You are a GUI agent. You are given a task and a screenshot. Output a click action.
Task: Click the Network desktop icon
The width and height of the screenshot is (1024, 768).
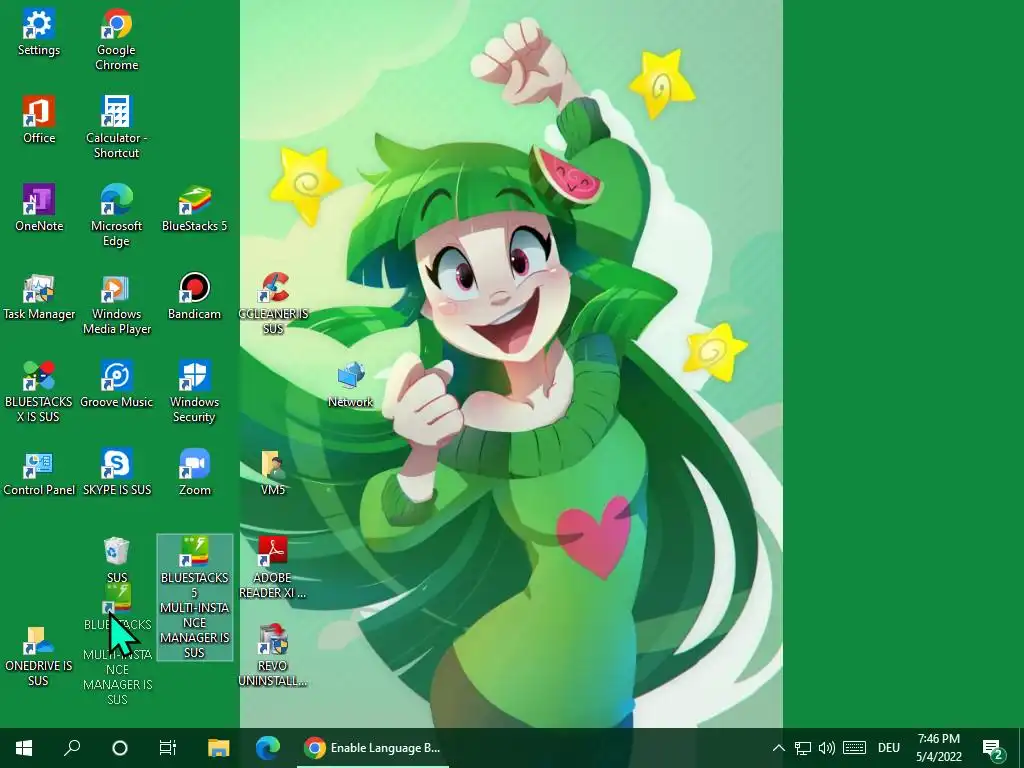pyautogui.click(x=351, y=384)
